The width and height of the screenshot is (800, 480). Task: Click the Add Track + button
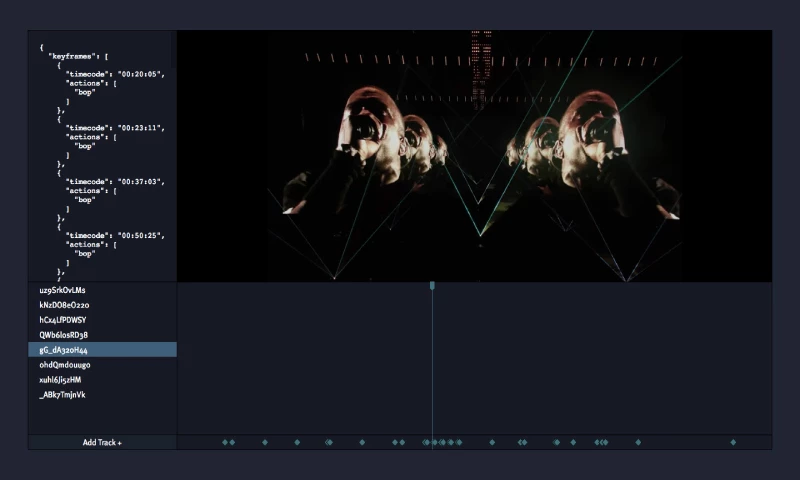coord(102,442)
